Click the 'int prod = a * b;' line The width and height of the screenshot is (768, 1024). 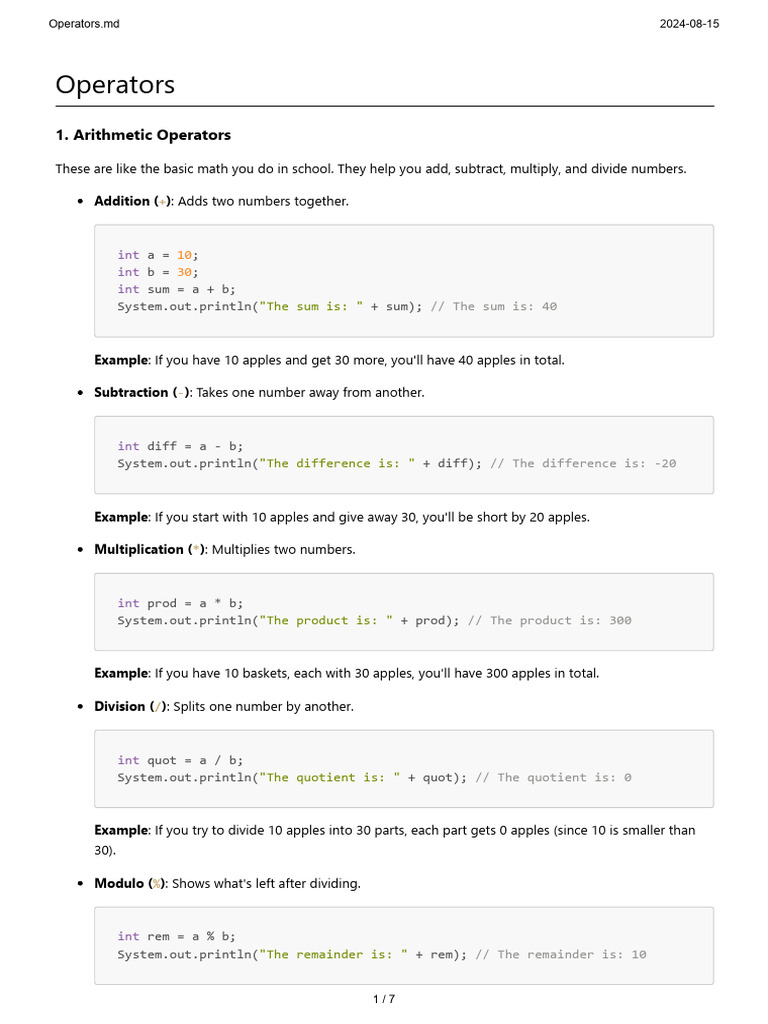(180, 603)
